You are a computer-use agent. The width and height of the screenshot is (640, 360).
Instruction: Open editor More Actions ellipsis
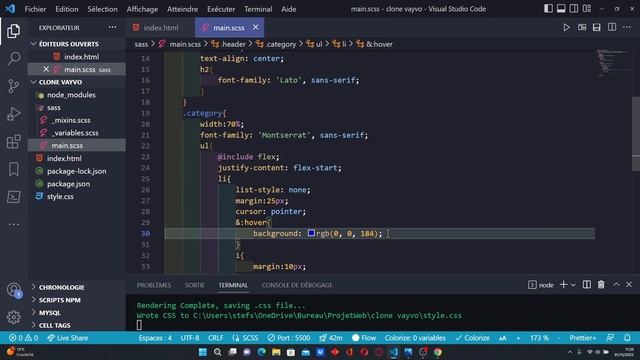pyautogui.click(x=627, y=27)
